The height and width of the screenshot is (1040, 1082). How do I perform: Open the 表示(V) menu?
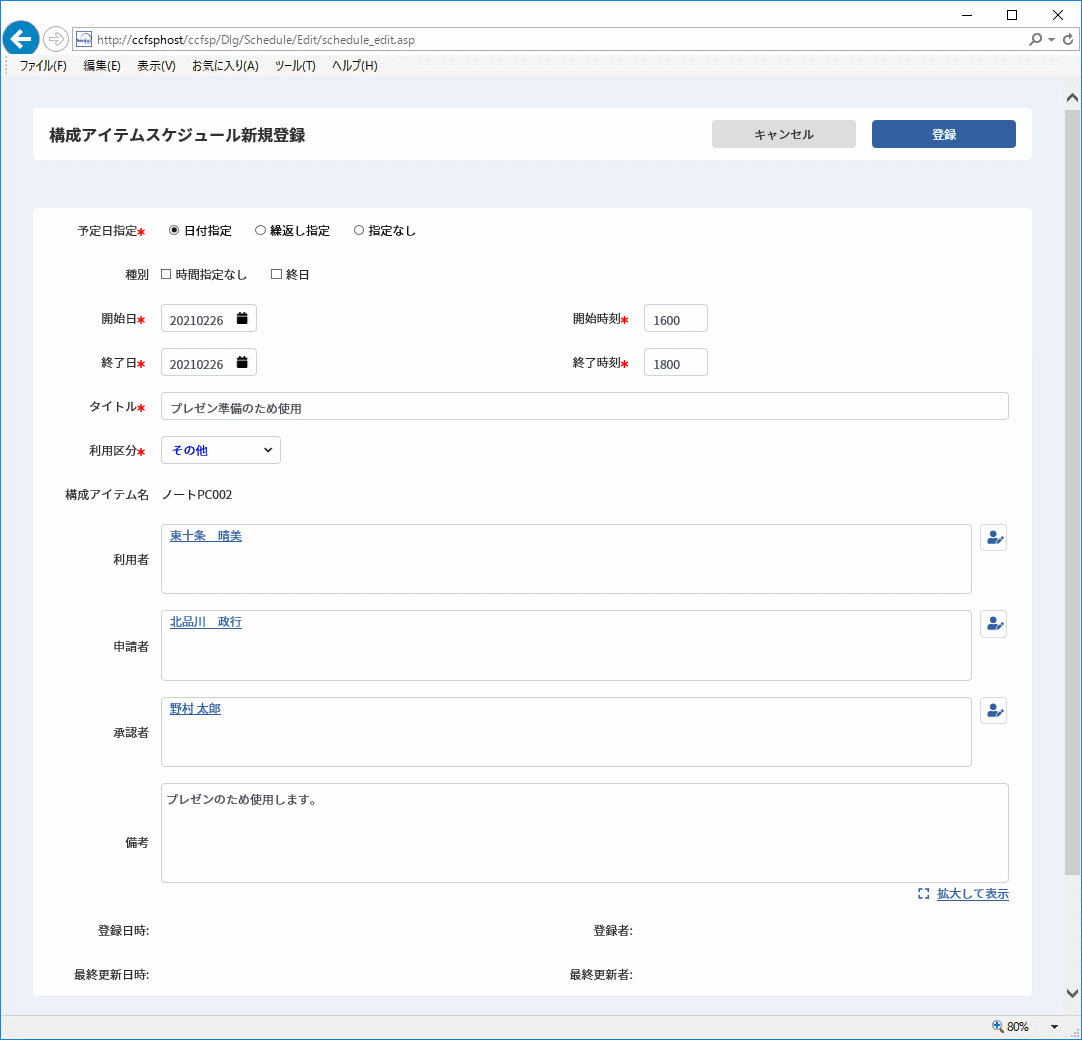click(x=156, y=66)
